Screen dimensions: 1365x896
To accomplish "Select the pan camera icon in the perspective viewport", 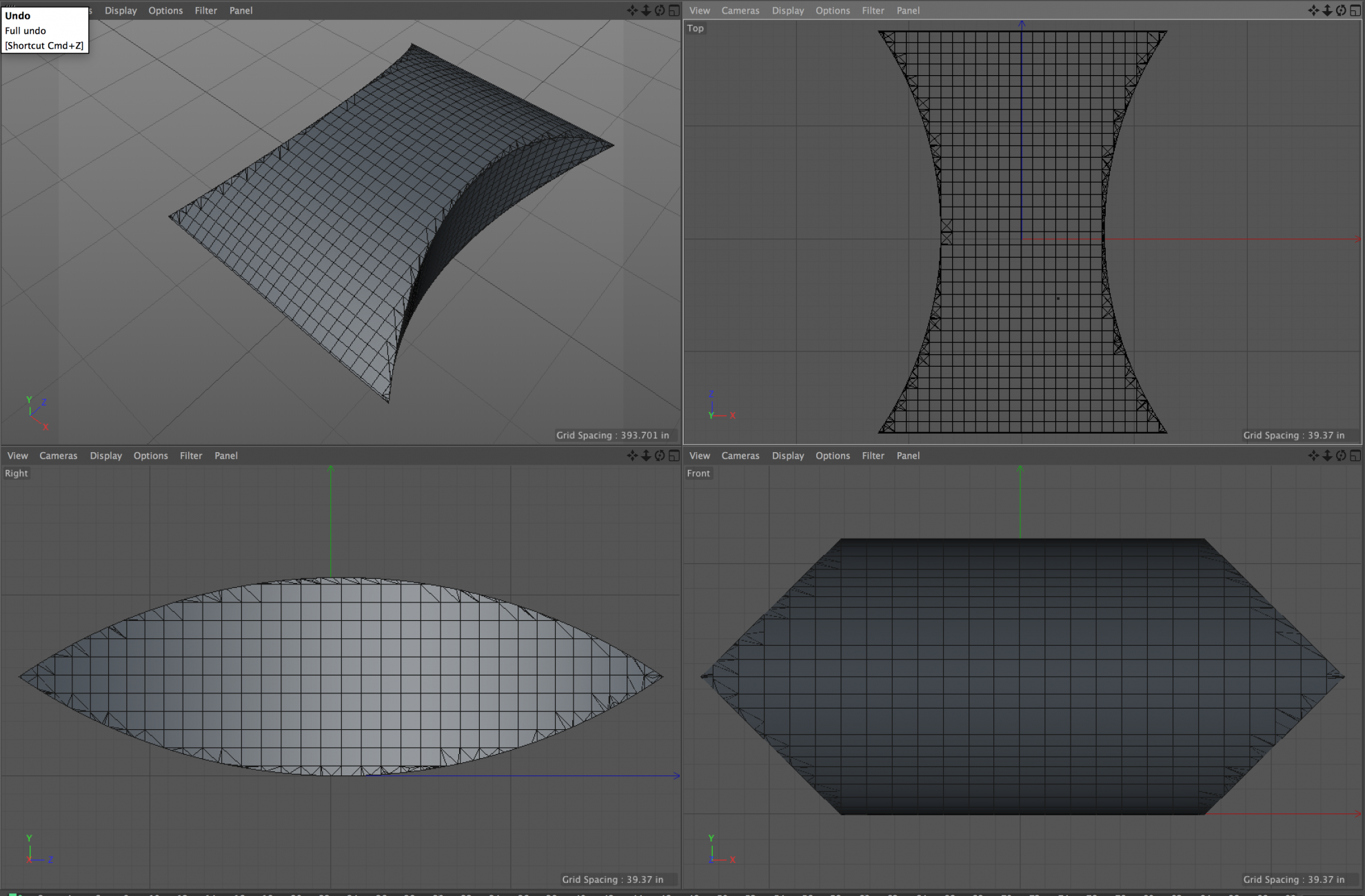I will tap(631, 10).
